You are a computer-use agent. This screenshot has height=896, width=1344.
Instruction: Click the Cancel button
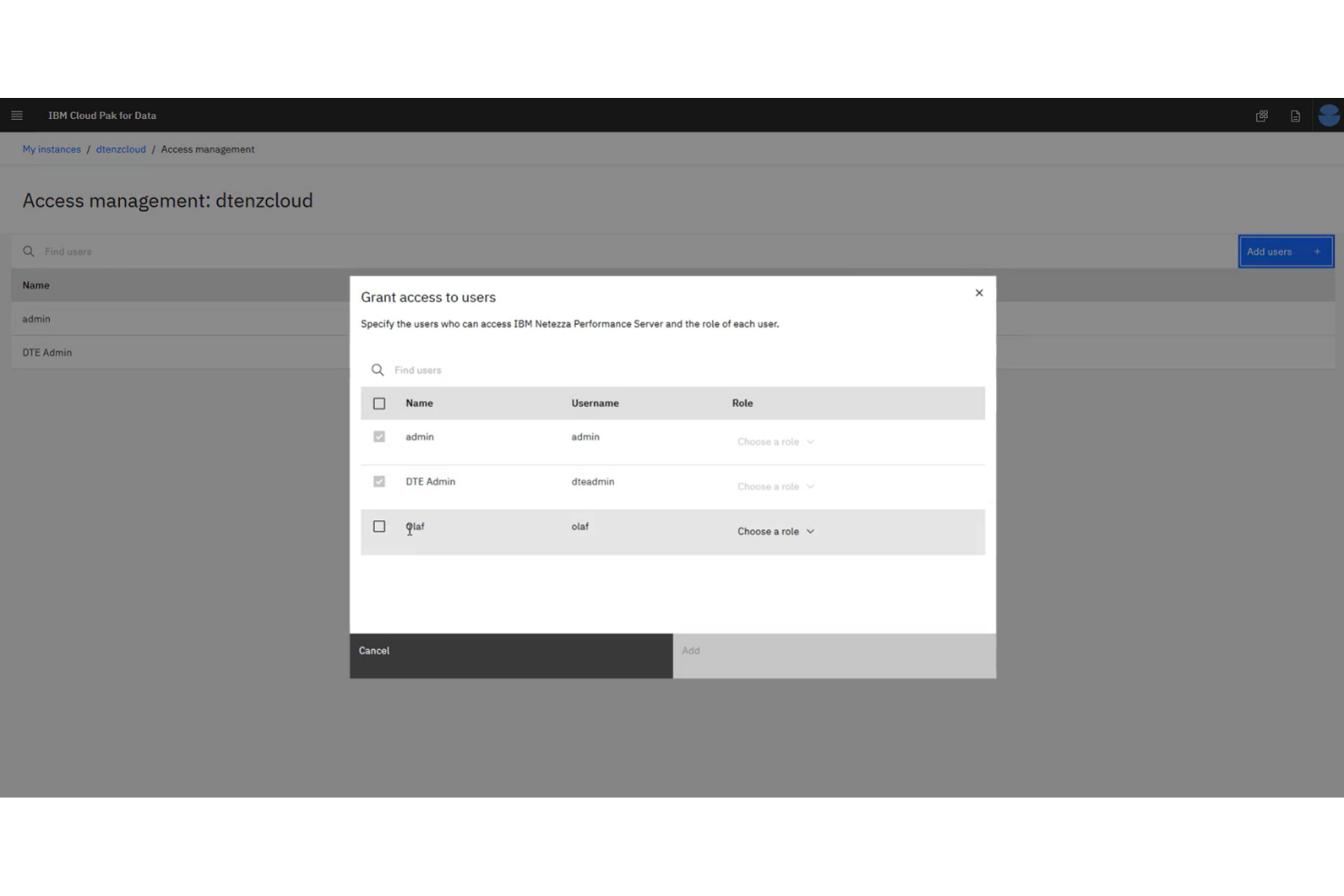coord(510,655)
